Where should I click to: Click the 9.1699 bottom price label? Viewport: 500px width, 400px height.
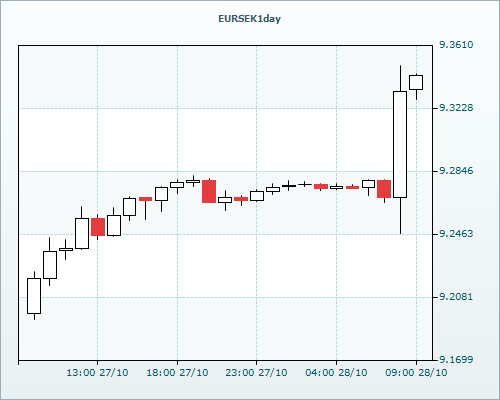coord(456,360)
